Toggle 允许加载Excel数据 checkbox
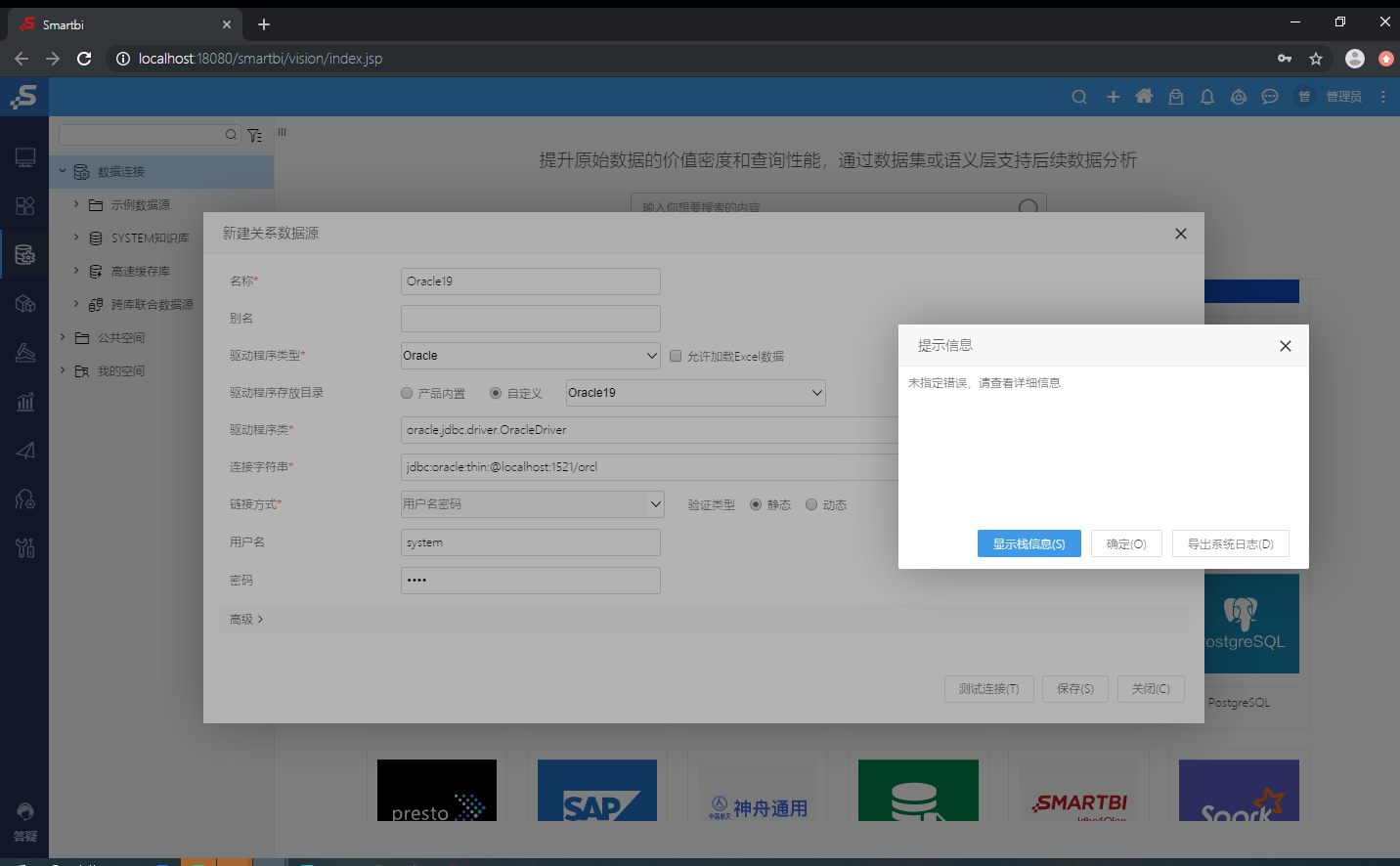Image resolution: width=1400 pixels, height=866 pixels. point(676,356)
